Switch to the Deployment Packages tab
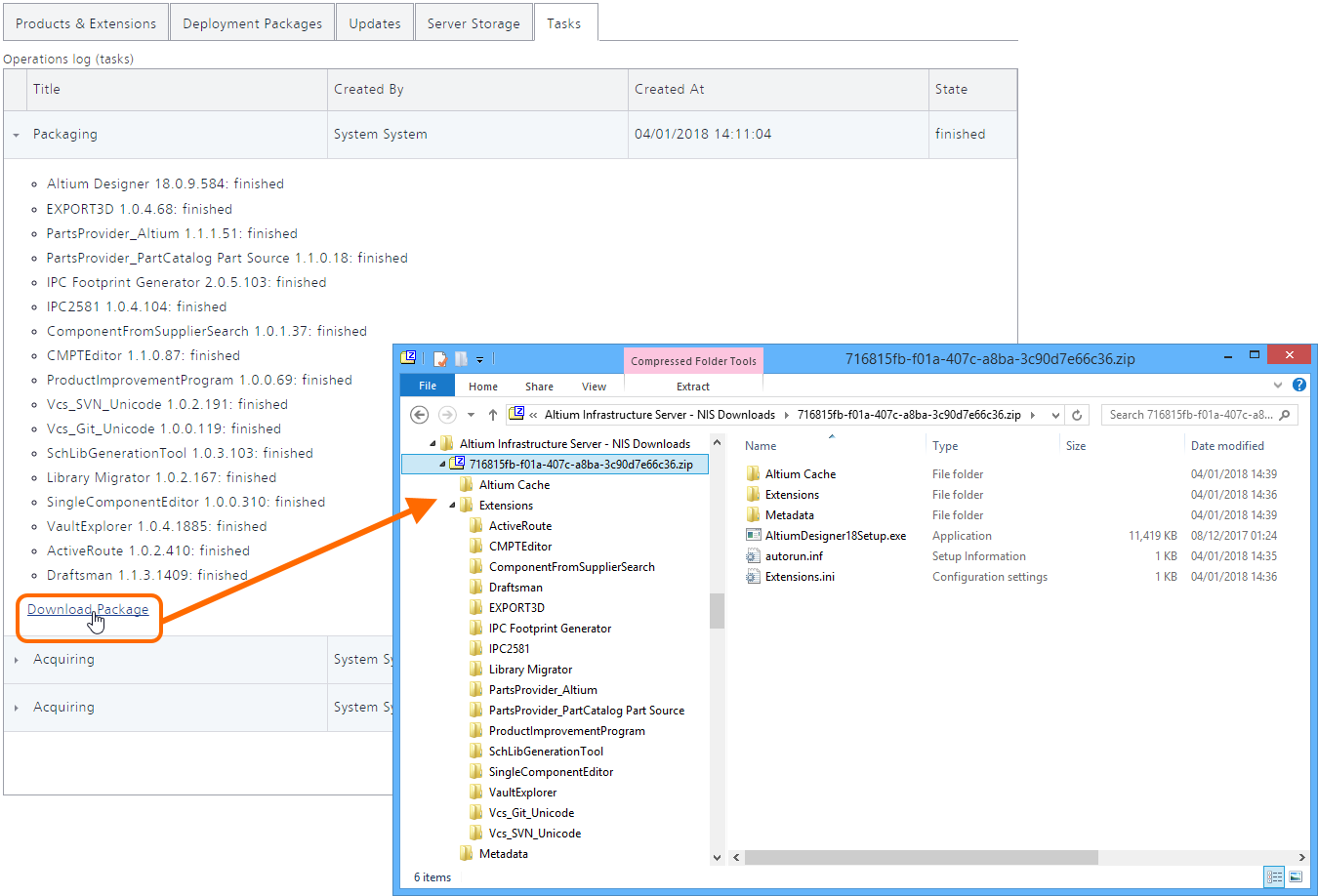 pyautogui.click(x=252, y=23)
